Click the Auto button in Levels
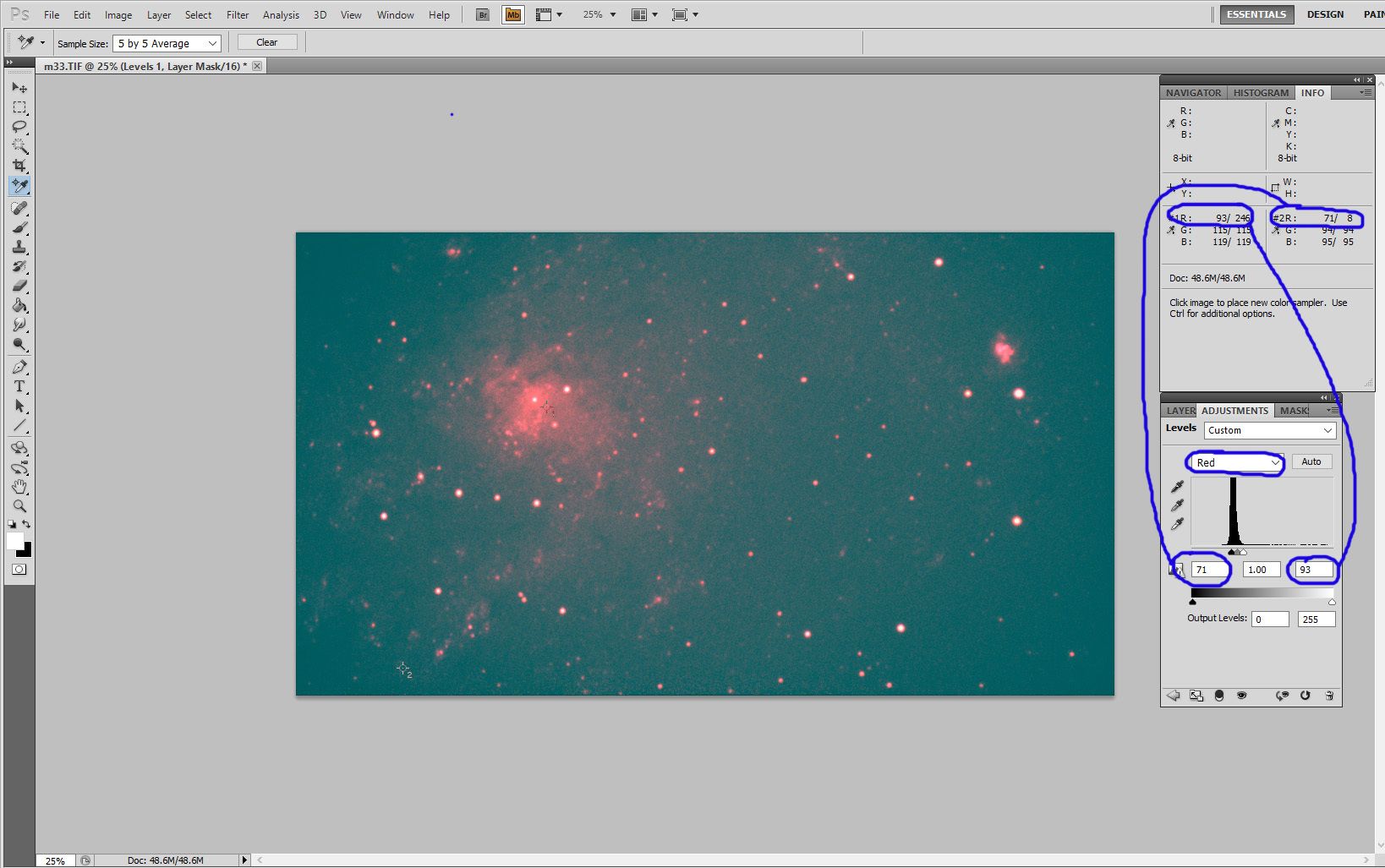The width and height of the screenshot is (1385, 868). click(x=1311, y=461)
